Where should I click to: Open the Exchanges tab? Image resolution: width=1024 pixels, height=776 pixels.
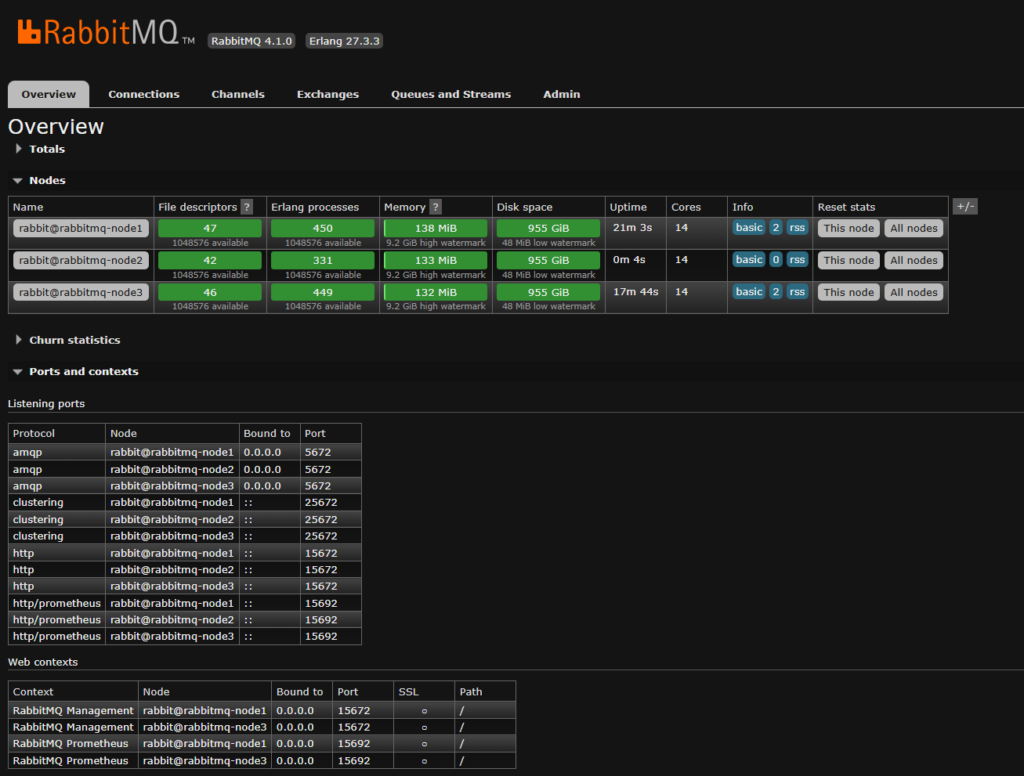(x=328, y=94)
